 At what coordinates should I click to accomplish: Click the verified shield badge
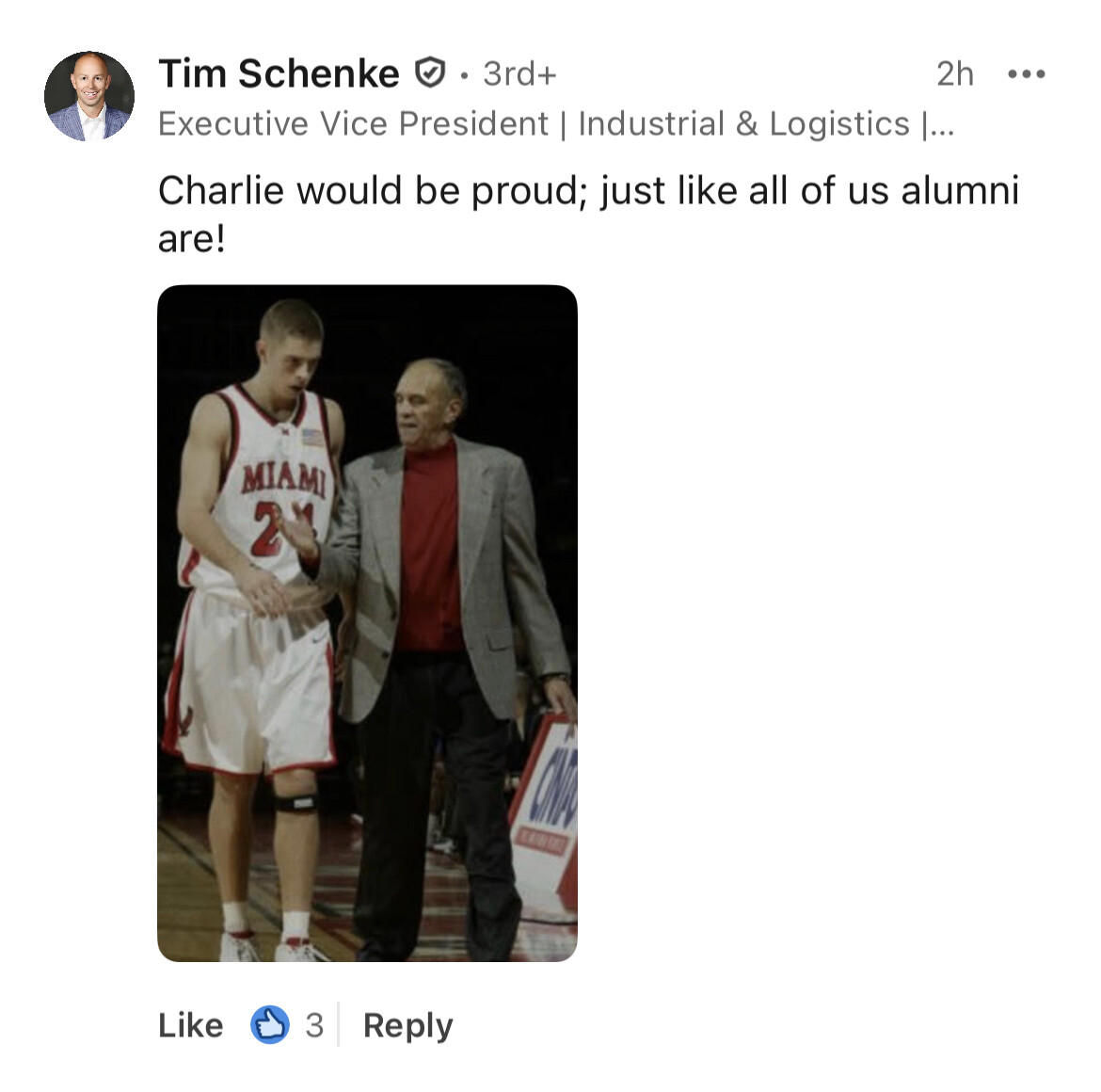coord(429,72)
